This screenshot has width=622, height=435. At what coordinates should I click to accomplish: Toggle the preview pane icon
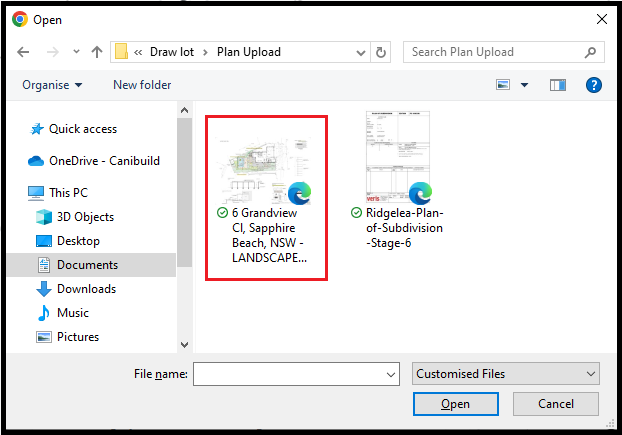[x=558, y=85]
